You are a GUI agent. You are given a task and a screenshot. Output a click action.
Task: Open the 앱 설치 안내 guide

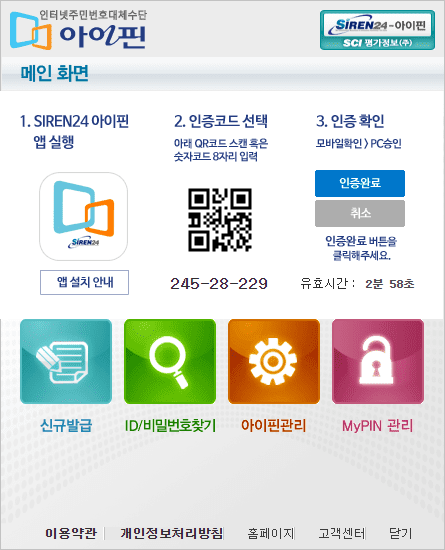[x=85, y=282]
